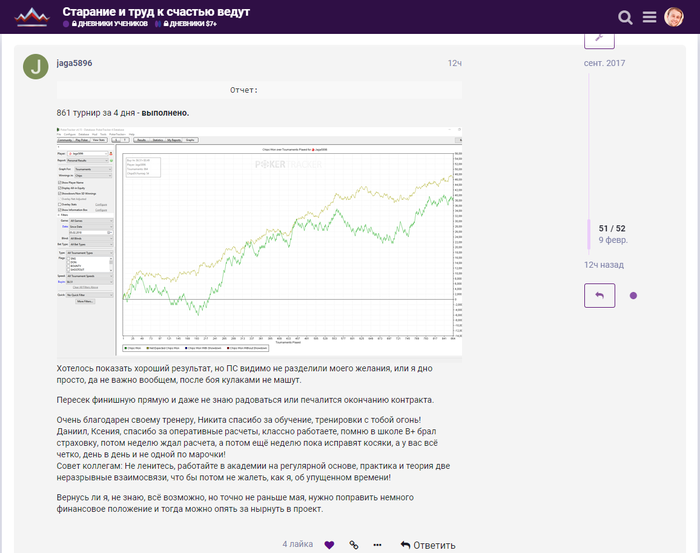
Task: Open the jaga5896 username link
Action: click(x=74, y=63)
